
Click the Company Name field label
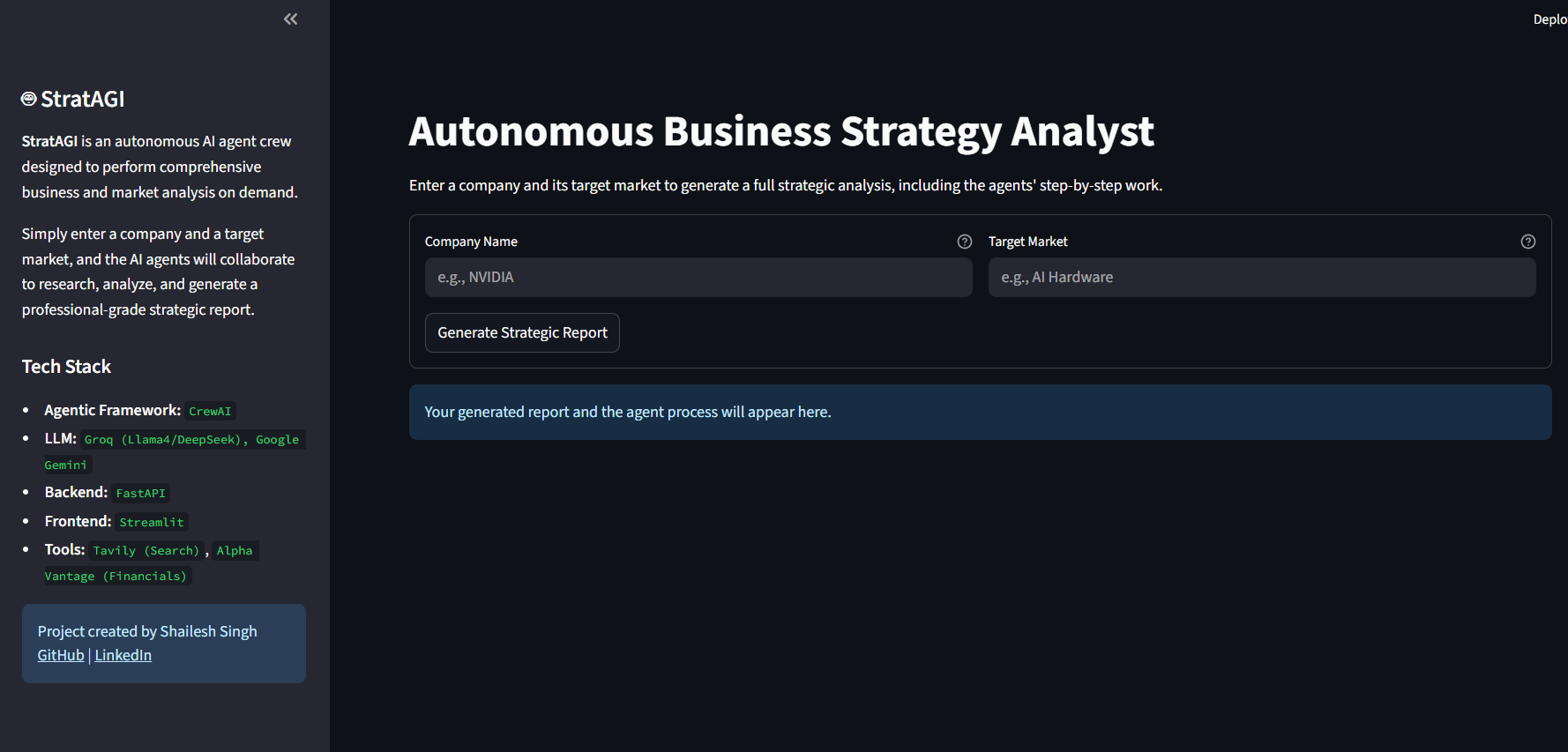pos(471,242)
